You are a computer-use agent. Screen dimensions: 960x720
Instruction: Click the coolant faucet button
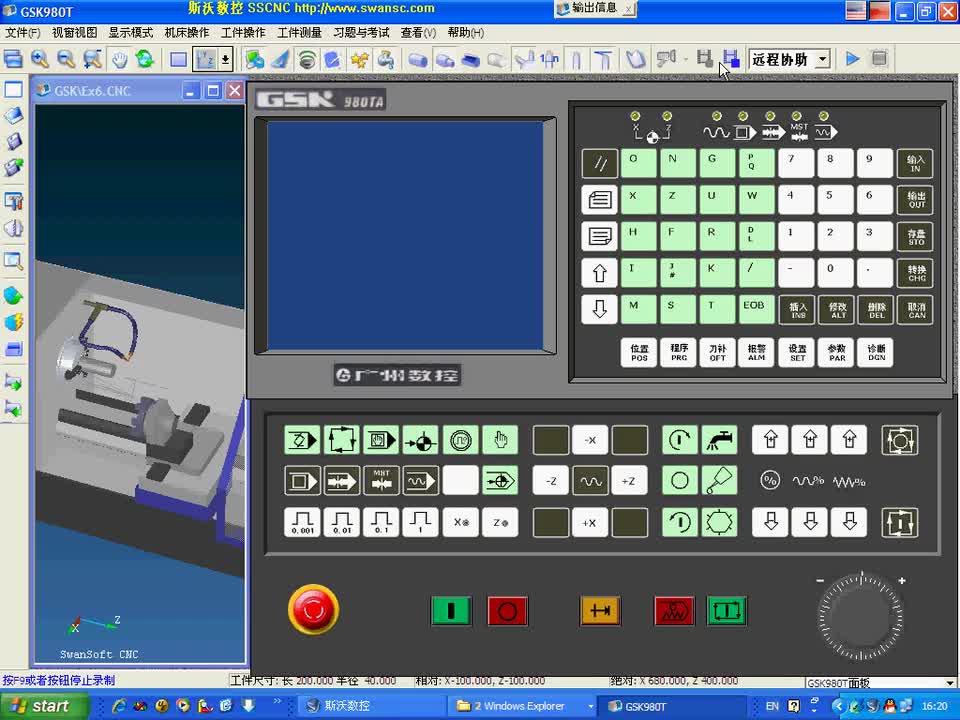719,440
